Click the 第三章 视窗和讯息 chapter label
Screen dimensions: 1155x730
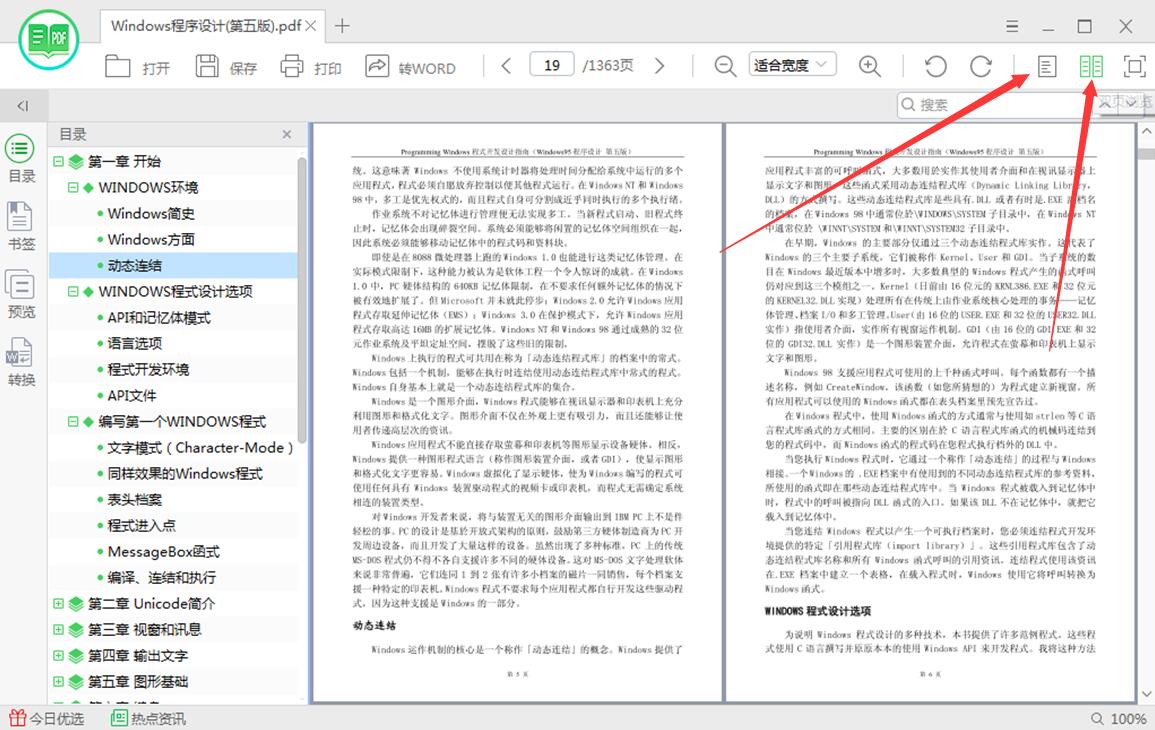(145, 629)
